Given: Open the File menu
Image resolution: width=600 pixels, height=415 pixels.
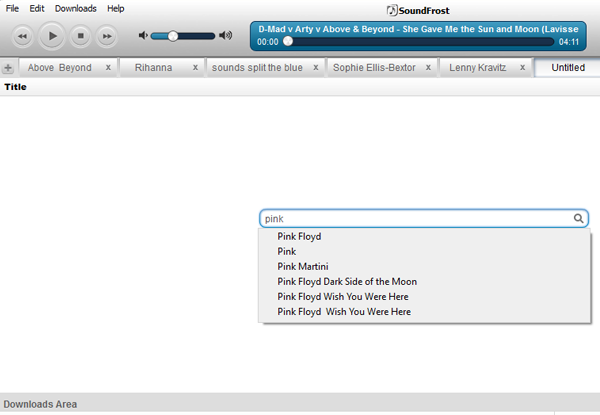Looking at the screenshot, I should pos(12,8).
